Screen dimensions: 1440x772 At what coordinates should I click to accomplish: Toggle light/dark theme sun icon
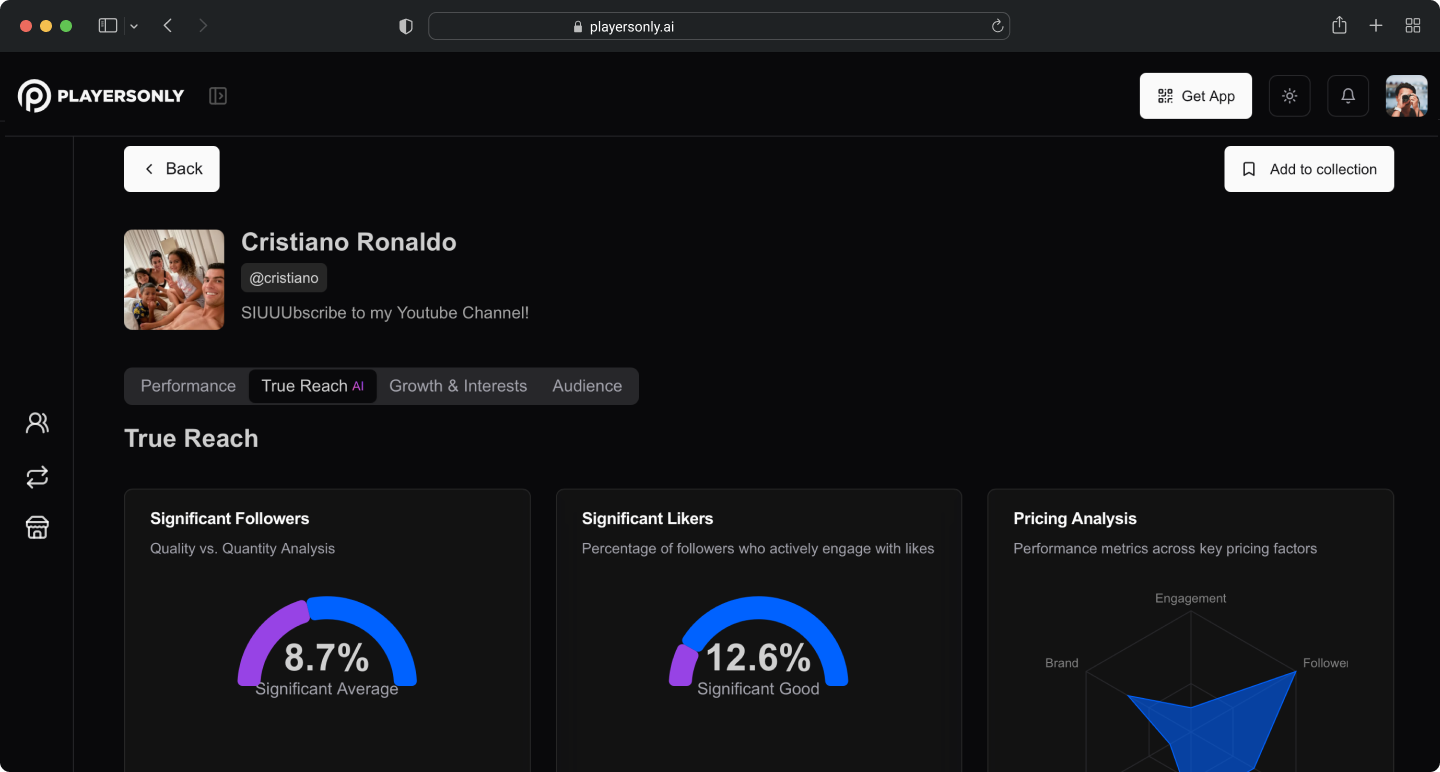pos(1289,96)
